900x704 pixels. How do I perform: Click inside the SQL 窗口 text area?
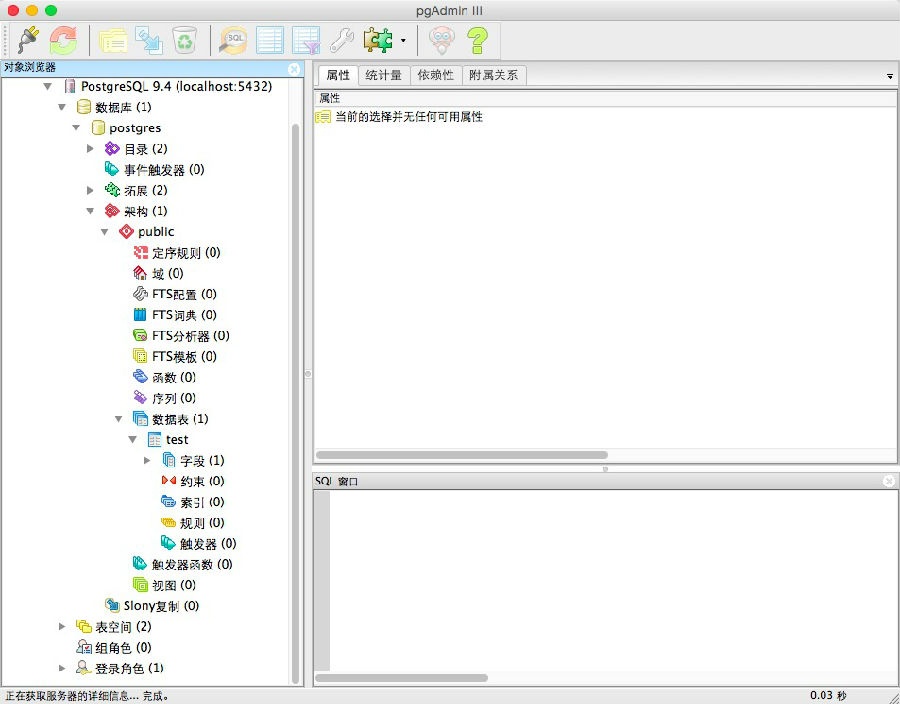pyautogui.click(x=612, y=581)
